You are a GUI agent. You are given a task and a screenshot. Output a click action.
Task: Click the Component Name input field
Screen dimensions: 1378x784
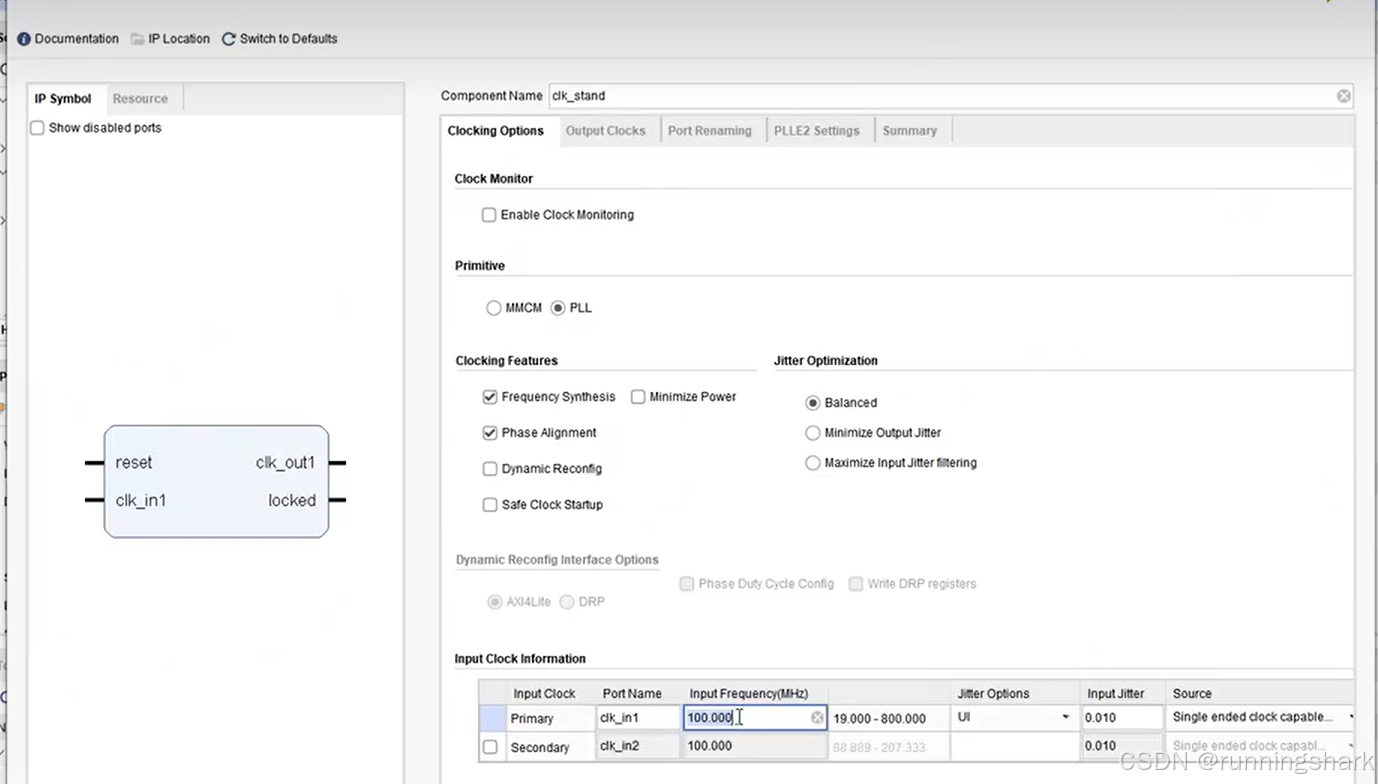pos(950,96)
